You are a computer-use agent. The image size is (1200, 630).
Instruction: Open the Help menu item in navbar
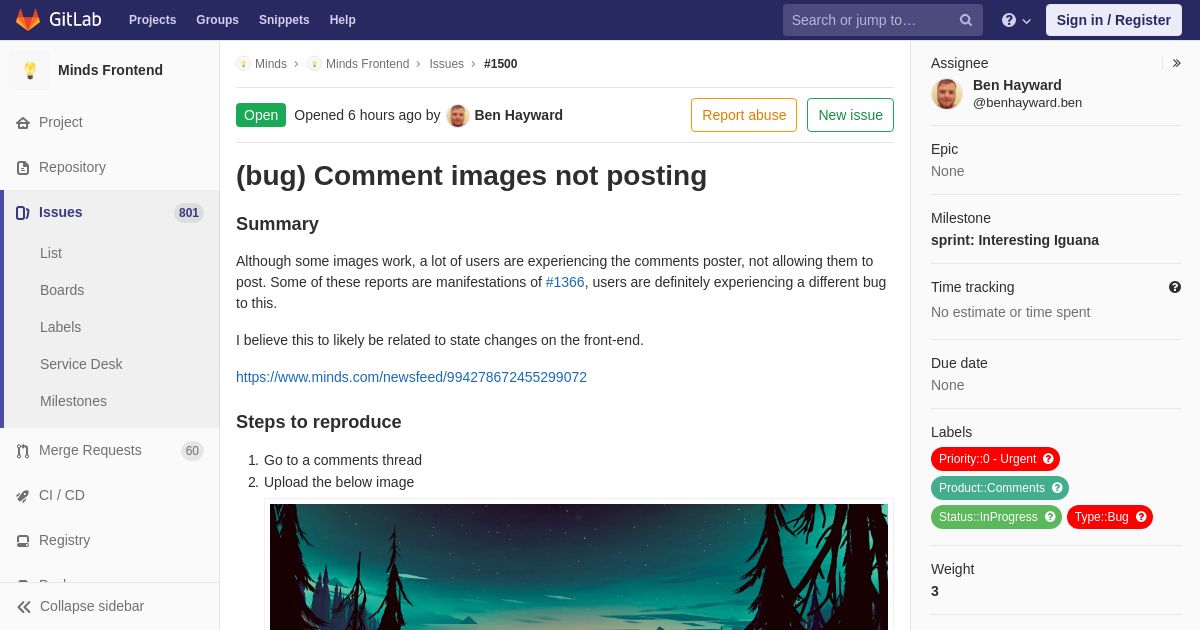[343, 20]
